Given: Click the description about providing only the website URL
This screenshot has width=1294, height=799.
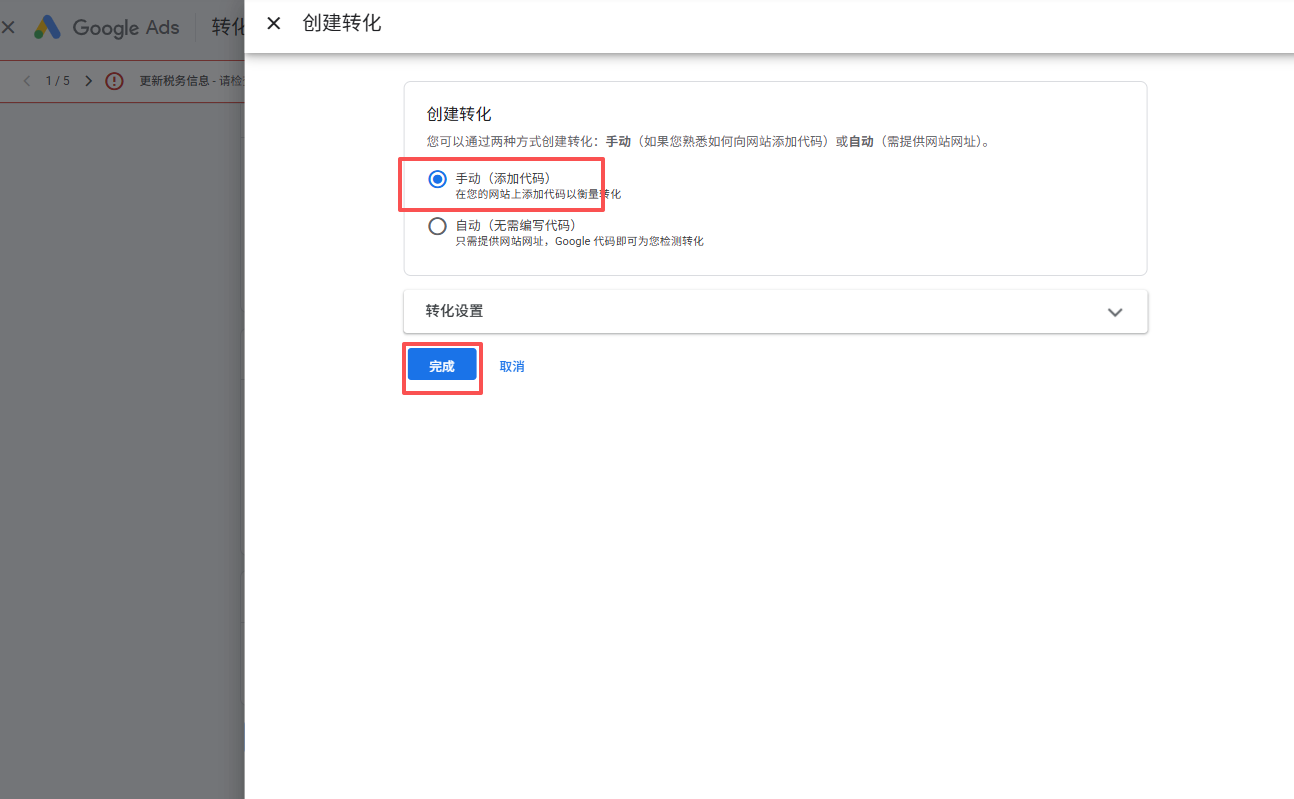Looking at the screenshot, I should 579,241.
